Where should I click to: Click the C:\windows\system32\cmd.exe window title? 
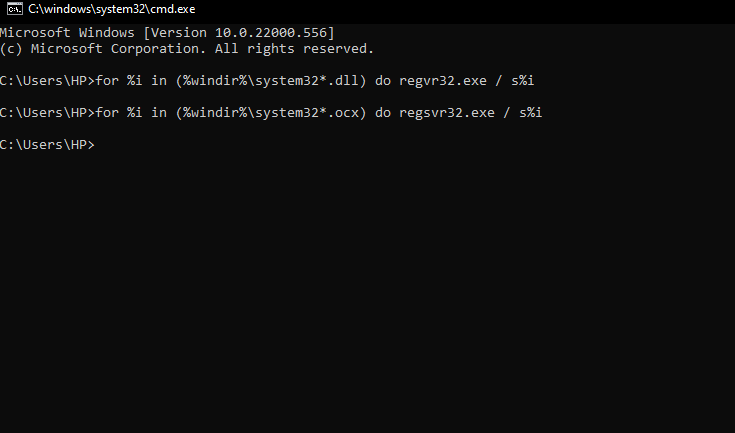[110, 9]
